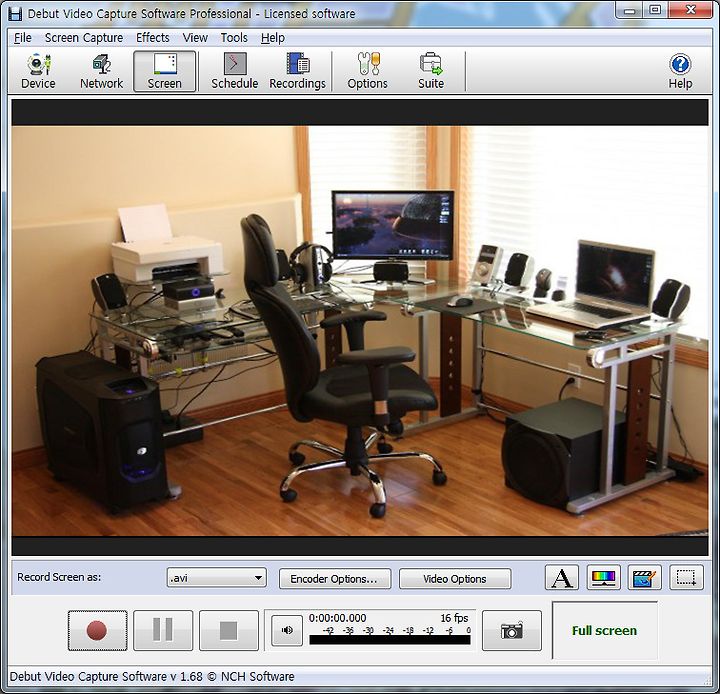This screenshot has width=720, height=694.
Task: Activate the selection rectangle capture tool
Action: pos(686,577)
